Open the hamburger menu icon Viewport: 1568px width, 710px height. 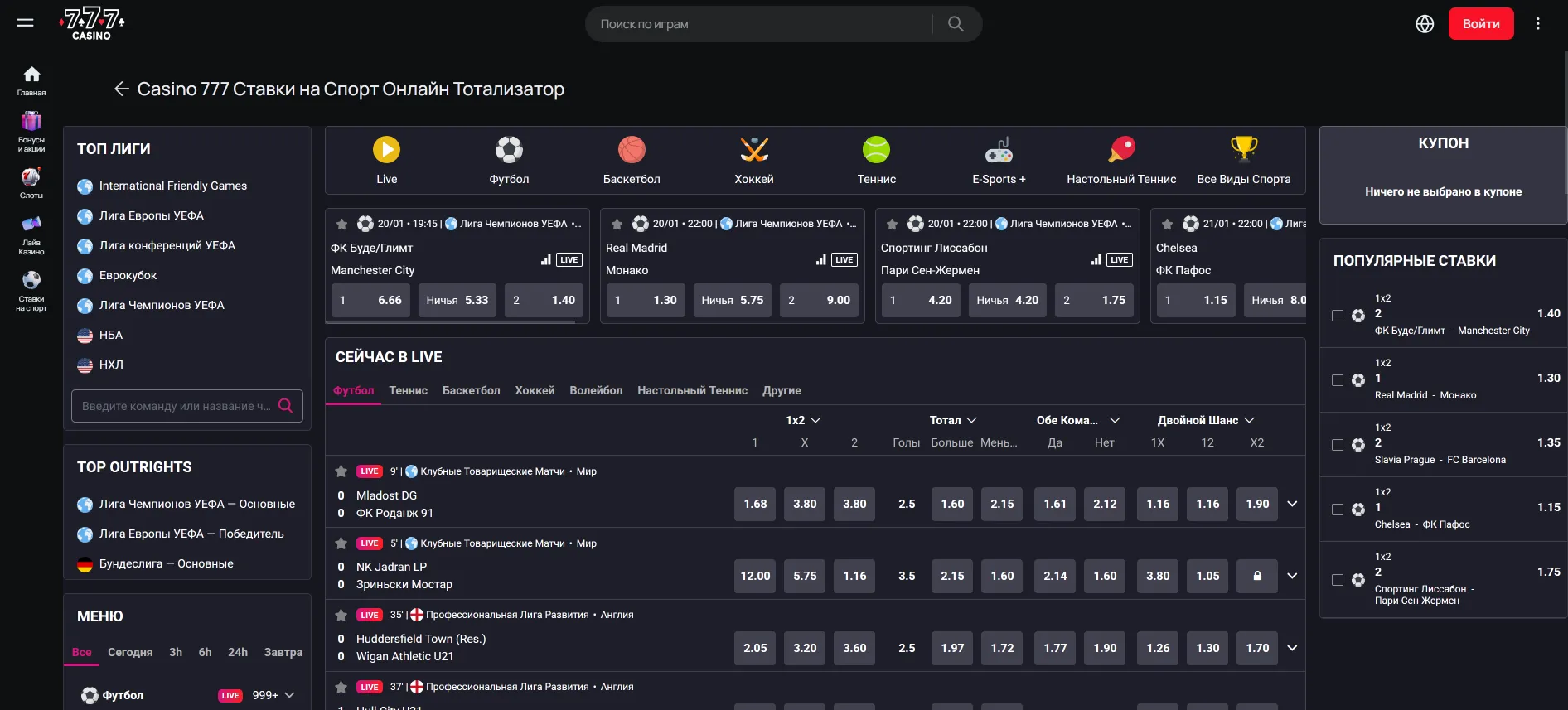pos(25,22)
